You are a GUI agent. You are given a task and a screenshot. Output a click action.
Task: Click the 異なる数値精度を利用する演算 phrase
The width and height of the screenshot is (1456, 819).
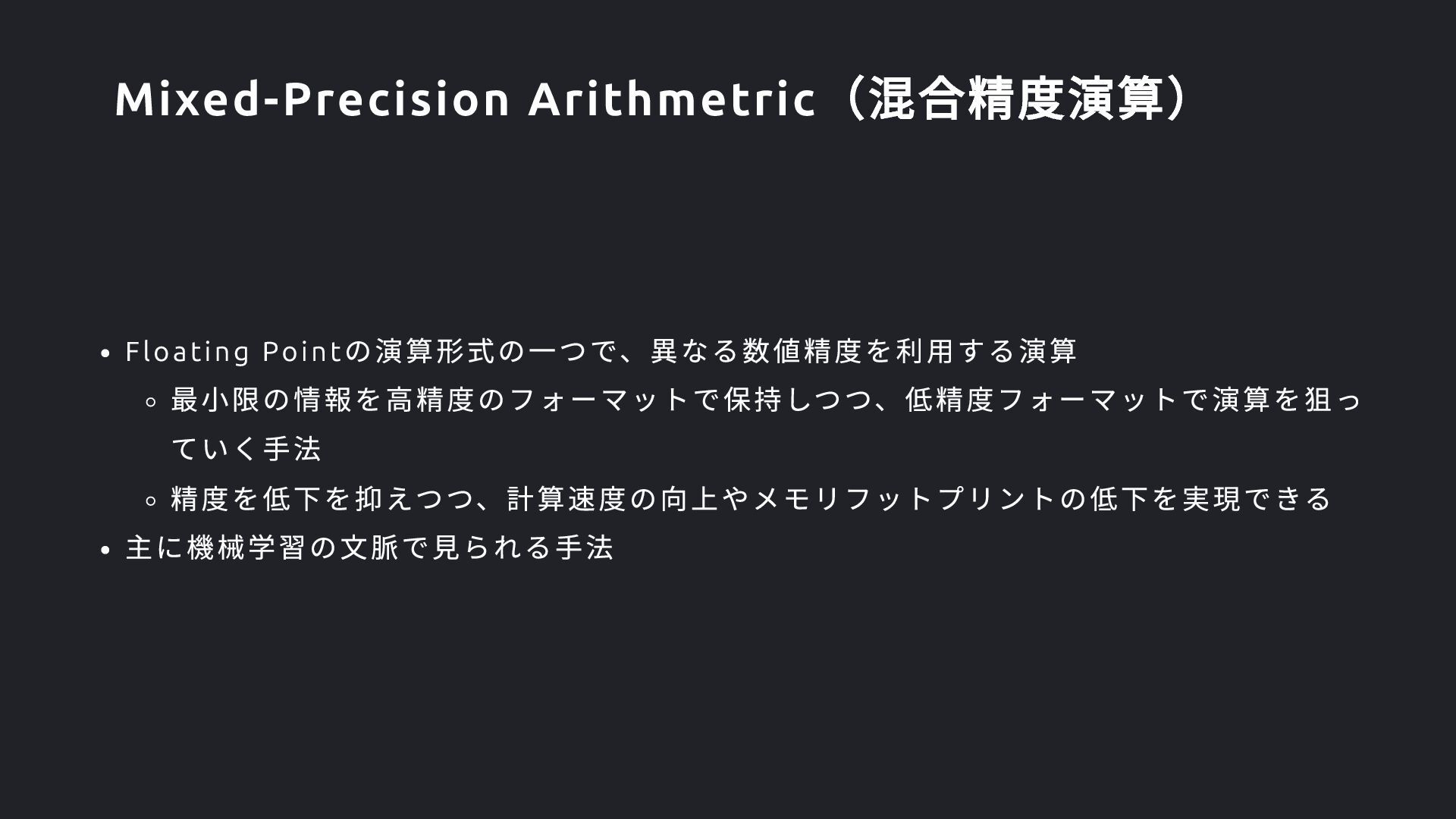click(x=864, y=351)
